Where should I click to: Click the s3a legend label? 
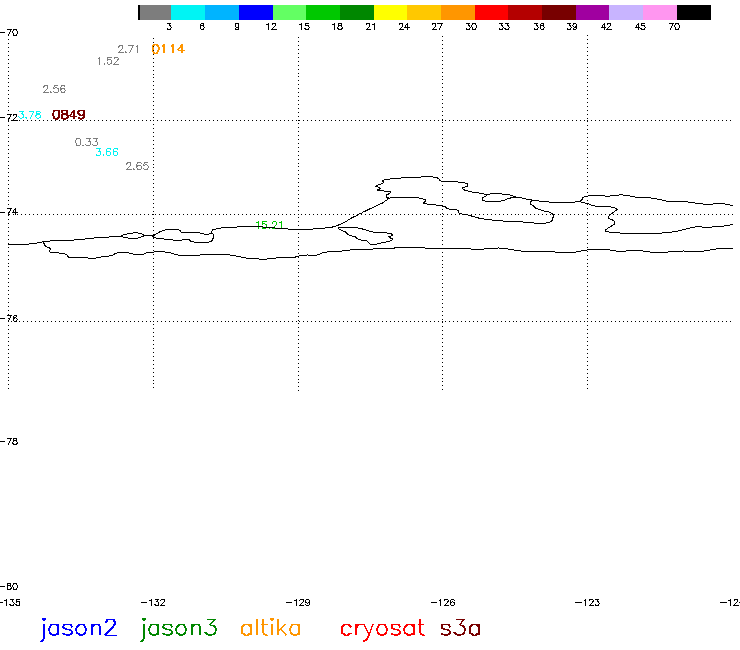(460, 628)
